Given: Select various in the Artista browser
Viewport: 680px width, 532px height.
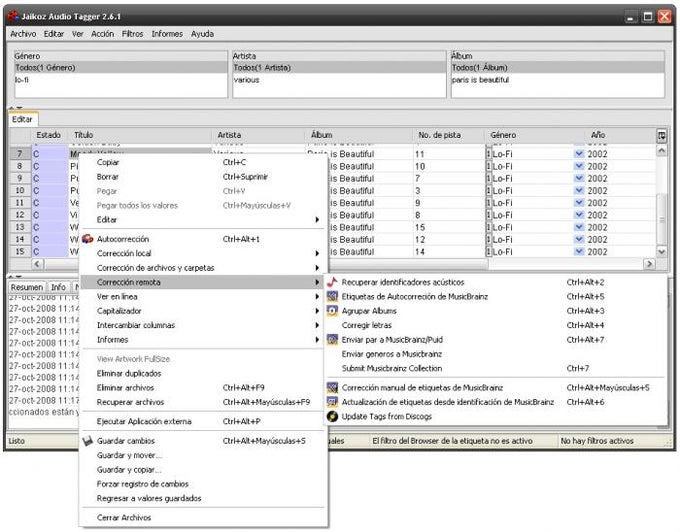Looking at the screenshot, I should (339, 80).
